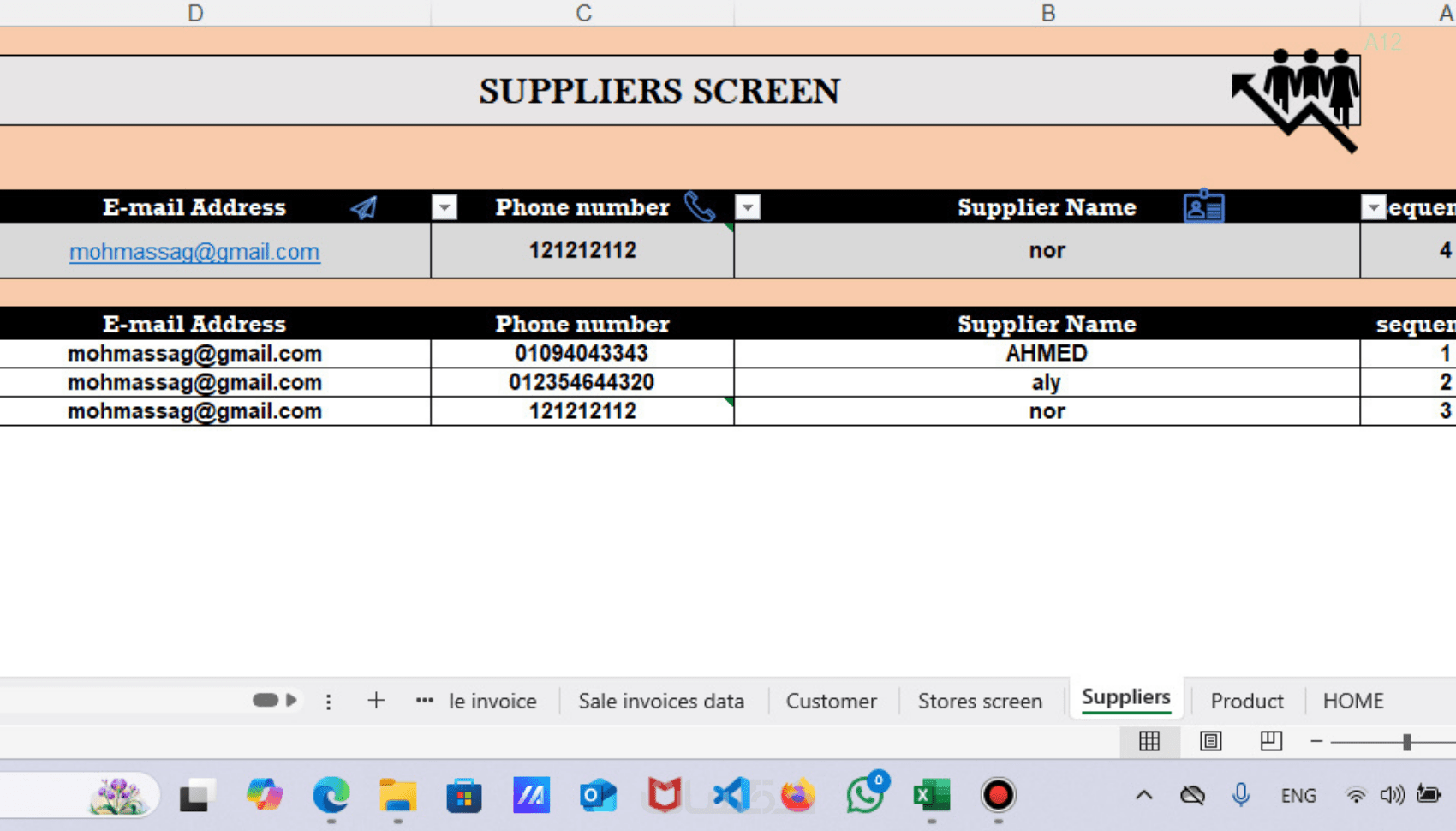Click the battery icon in system tray

[x=1429, y=794]
